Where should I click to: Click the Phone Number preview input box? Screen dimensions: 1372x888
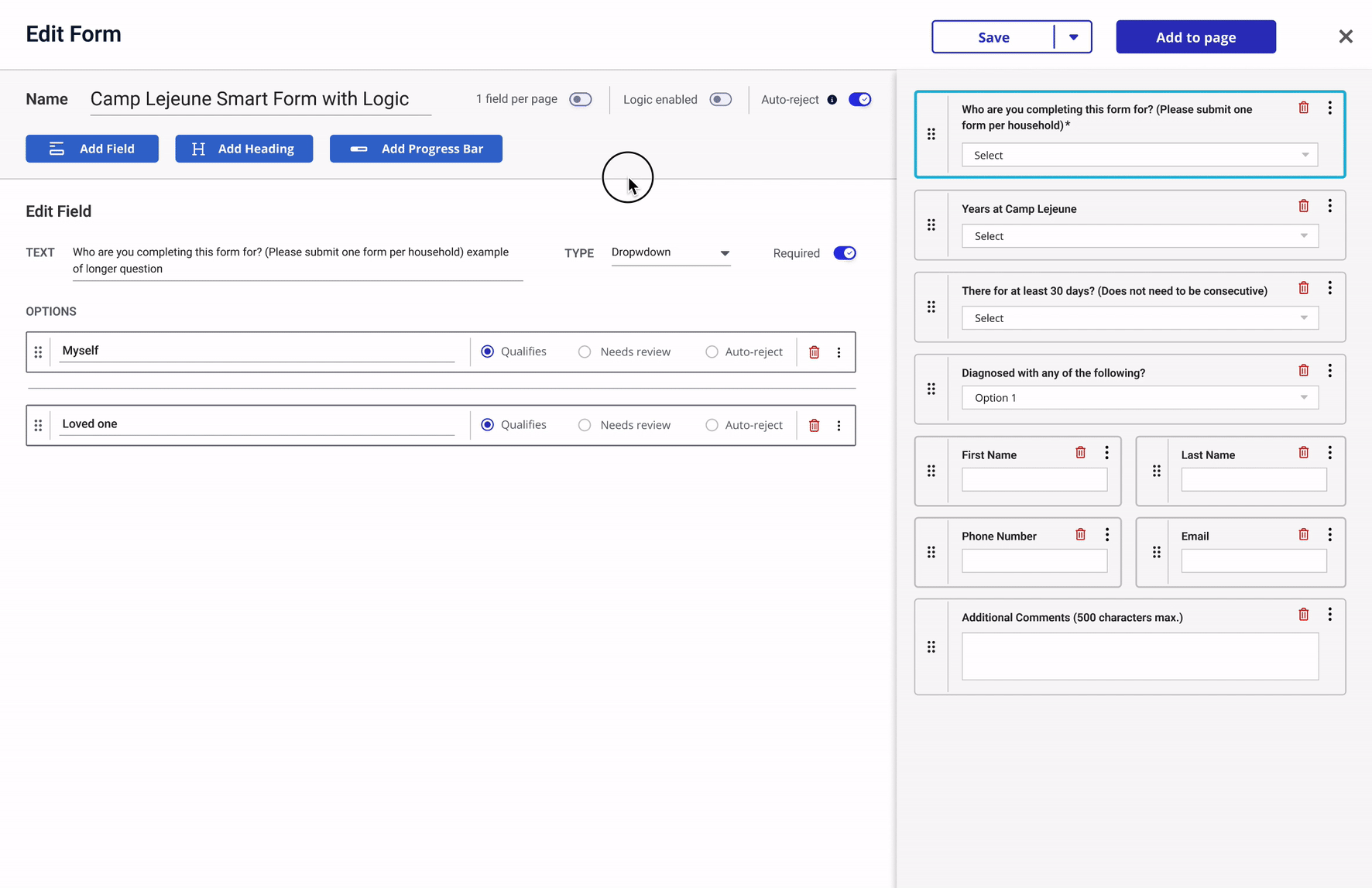coord(1034,561)
